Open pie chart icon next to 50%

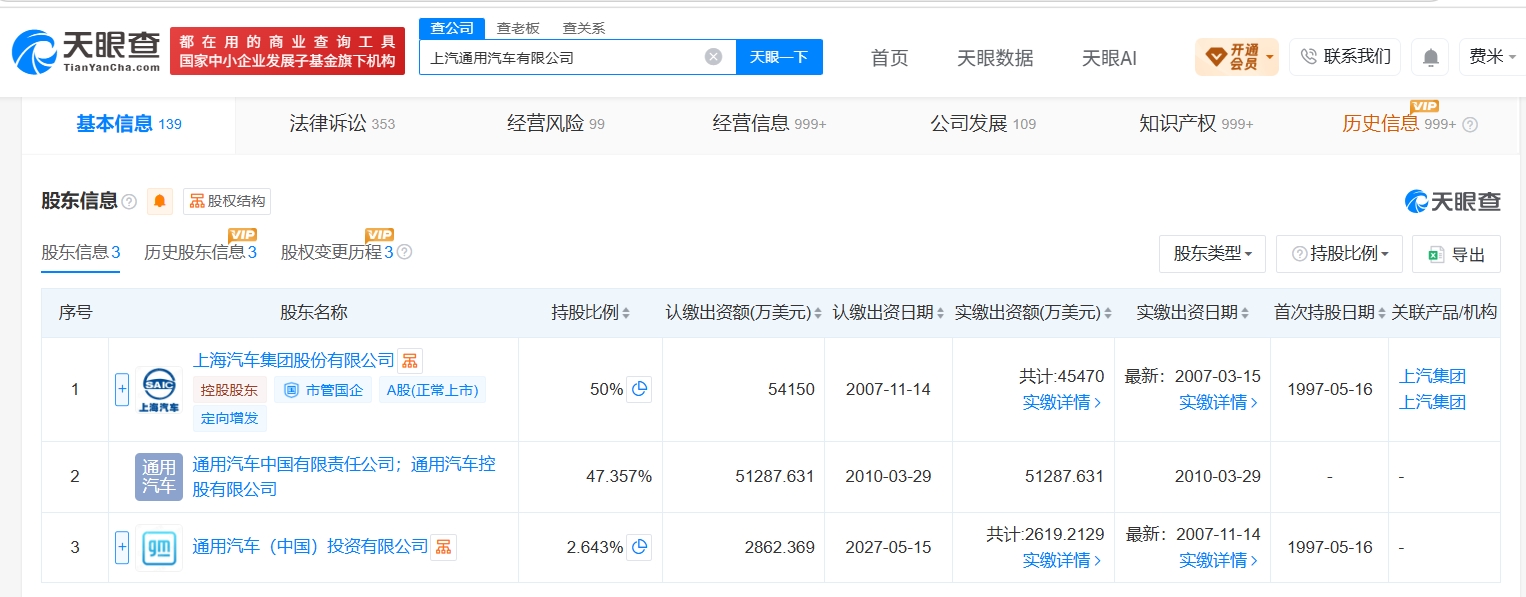point(639,389)
